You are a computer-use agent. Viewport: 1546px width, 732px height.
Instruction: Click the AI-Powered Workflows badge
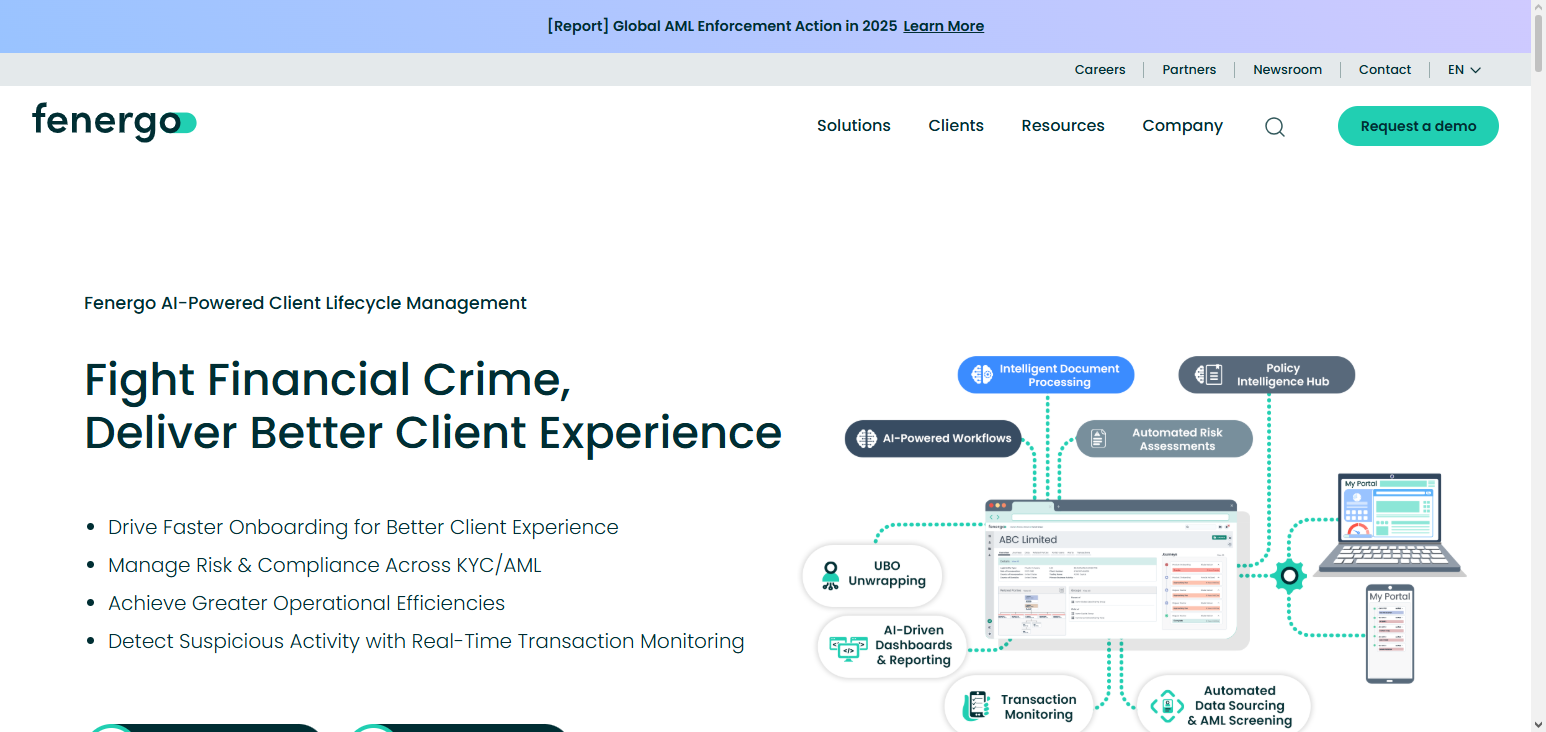[x=932, y=438]
